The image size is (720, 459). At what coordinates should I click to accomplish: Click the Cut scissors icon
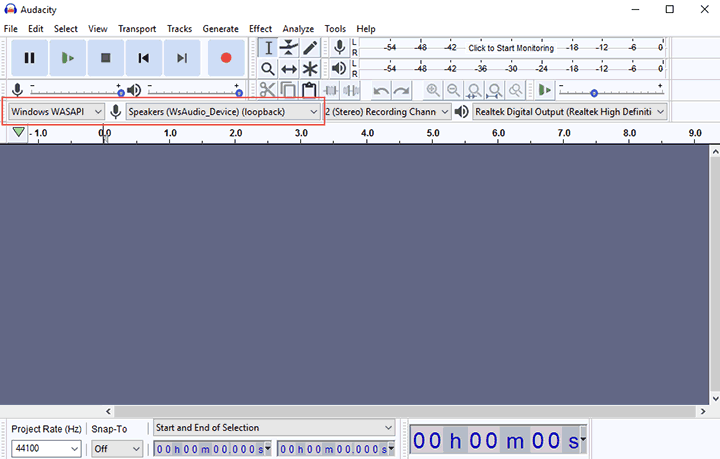click(x=267, y=90)
